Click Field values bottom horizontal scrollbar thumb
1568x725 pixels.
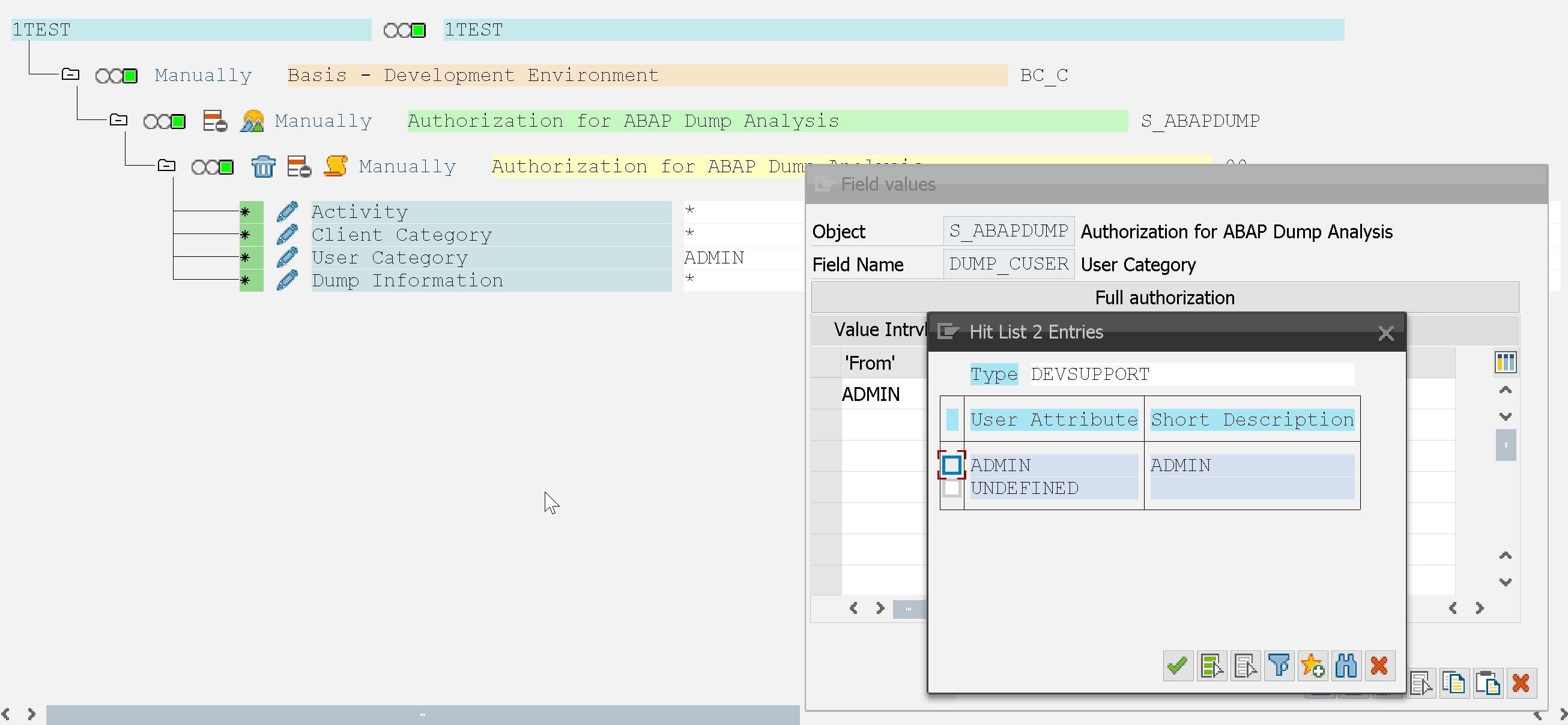pyautogui.click(x=908, y=609)
